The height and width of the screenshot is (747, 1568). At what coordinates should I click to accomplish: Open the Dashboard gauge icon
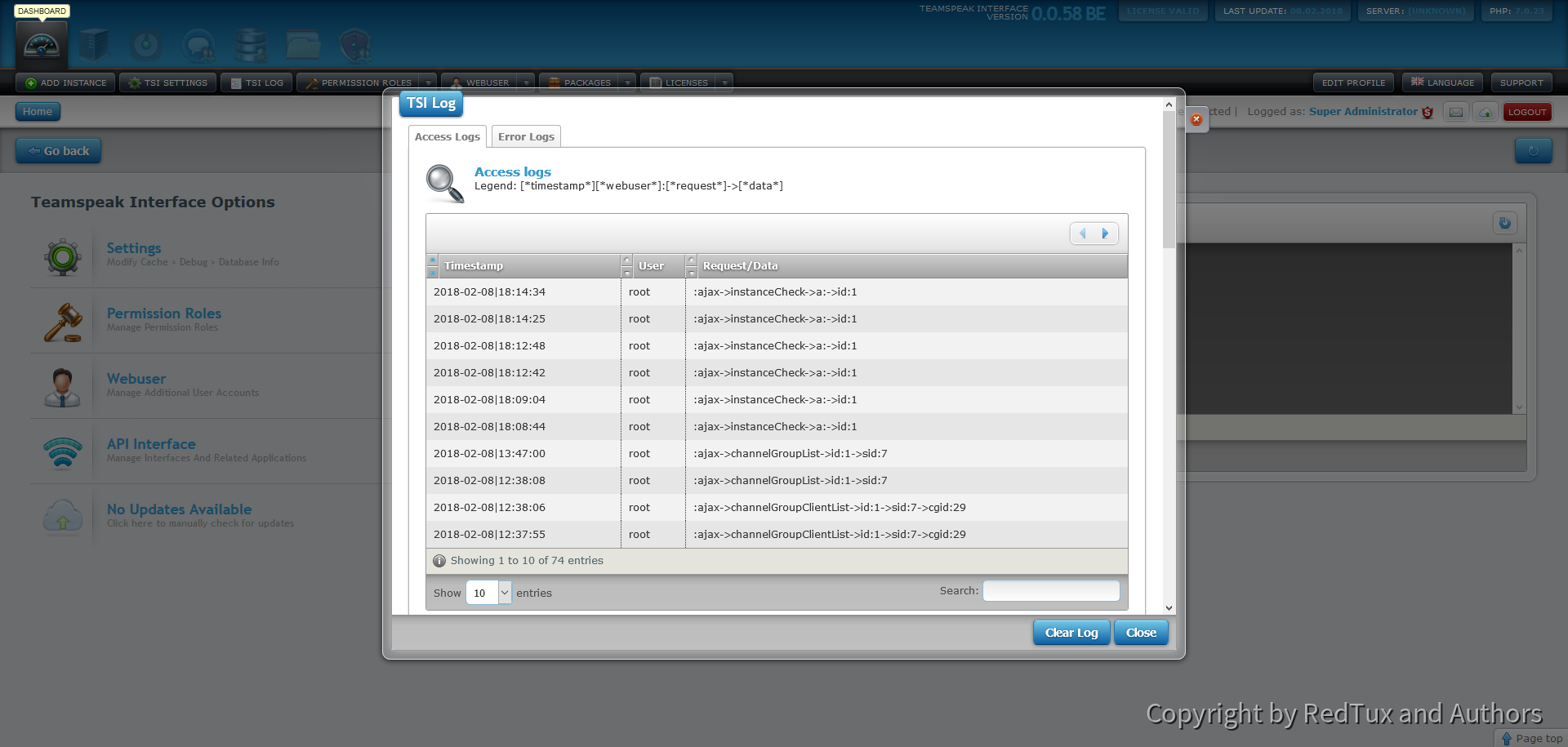tap(42, 45)
